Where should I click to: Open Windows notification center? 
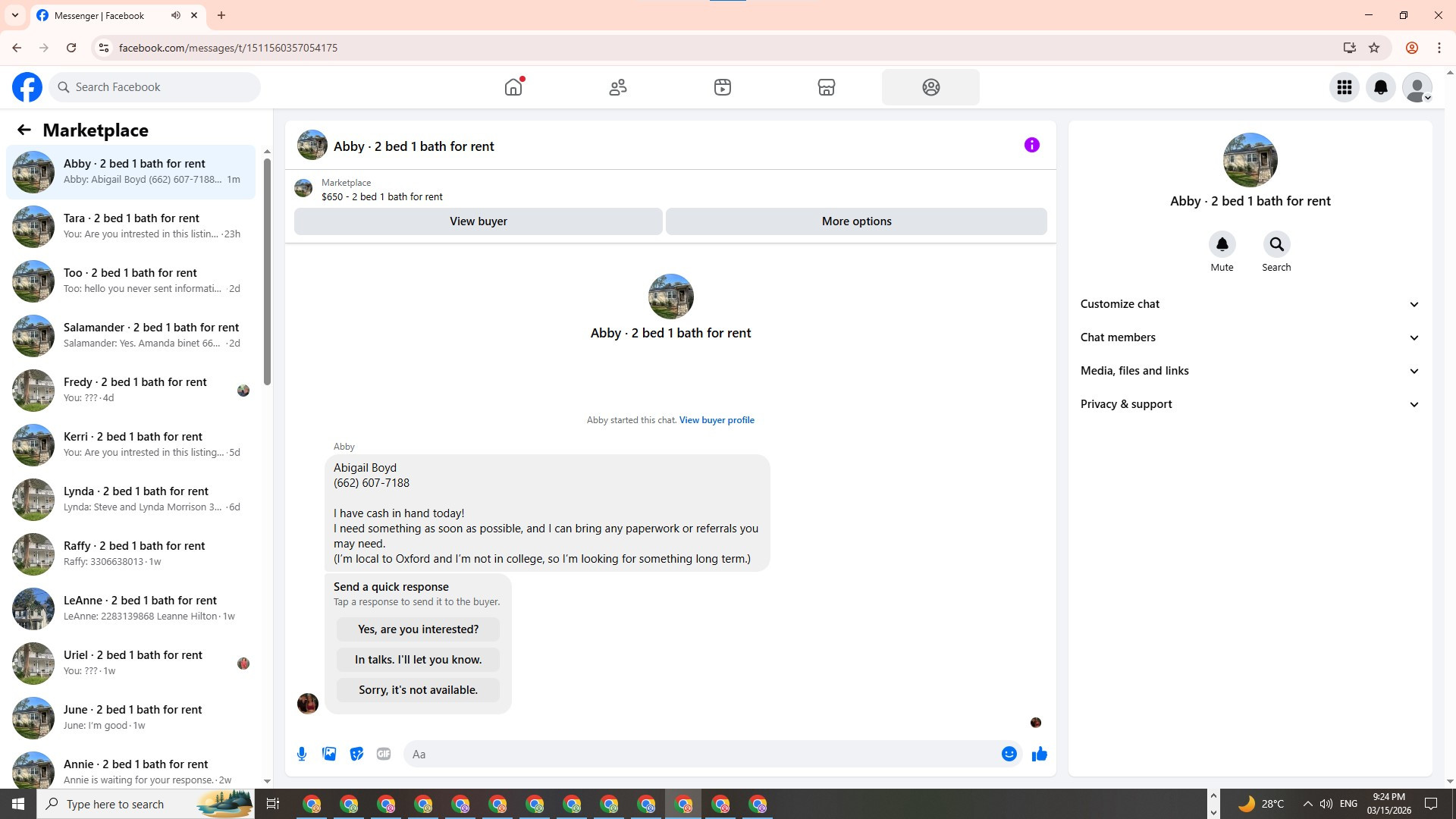[x=1431, y=804]
